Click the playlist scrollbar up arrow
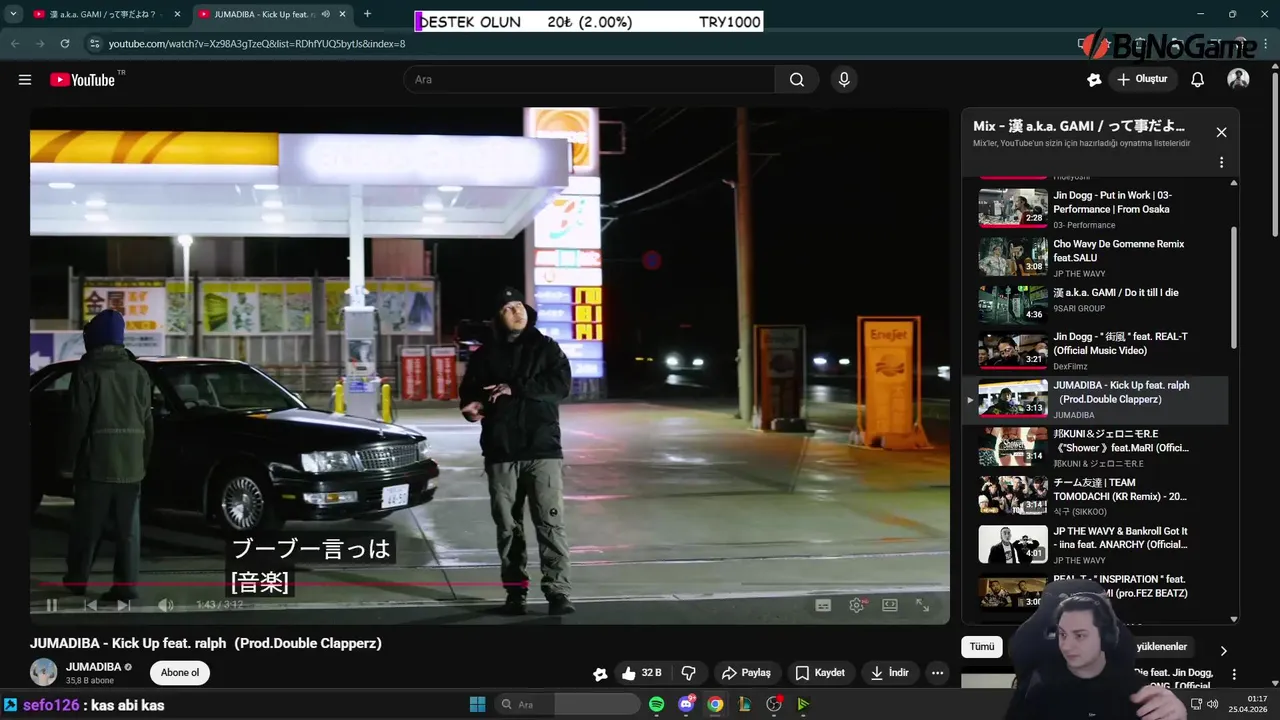This screenshot has height=720, width=1280. [1233, 183]
